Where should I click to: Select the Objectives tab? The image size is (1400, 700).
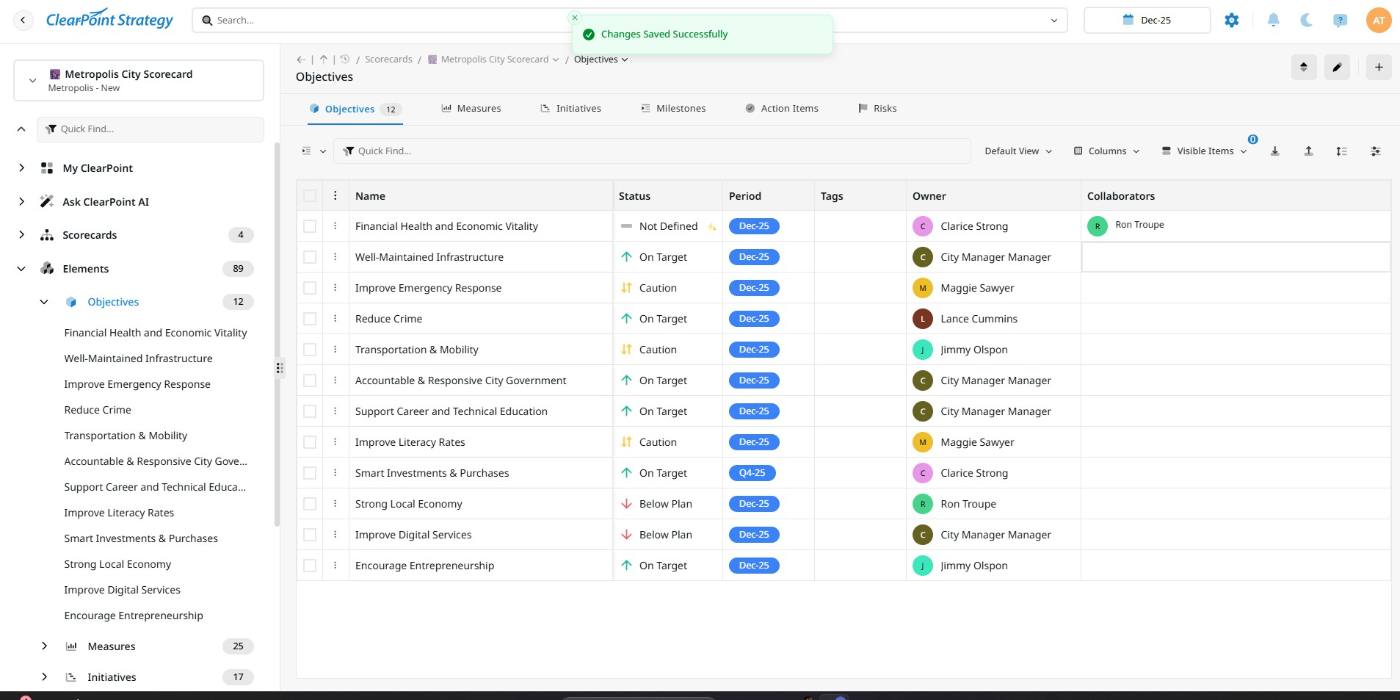click(x=354, y=109)
